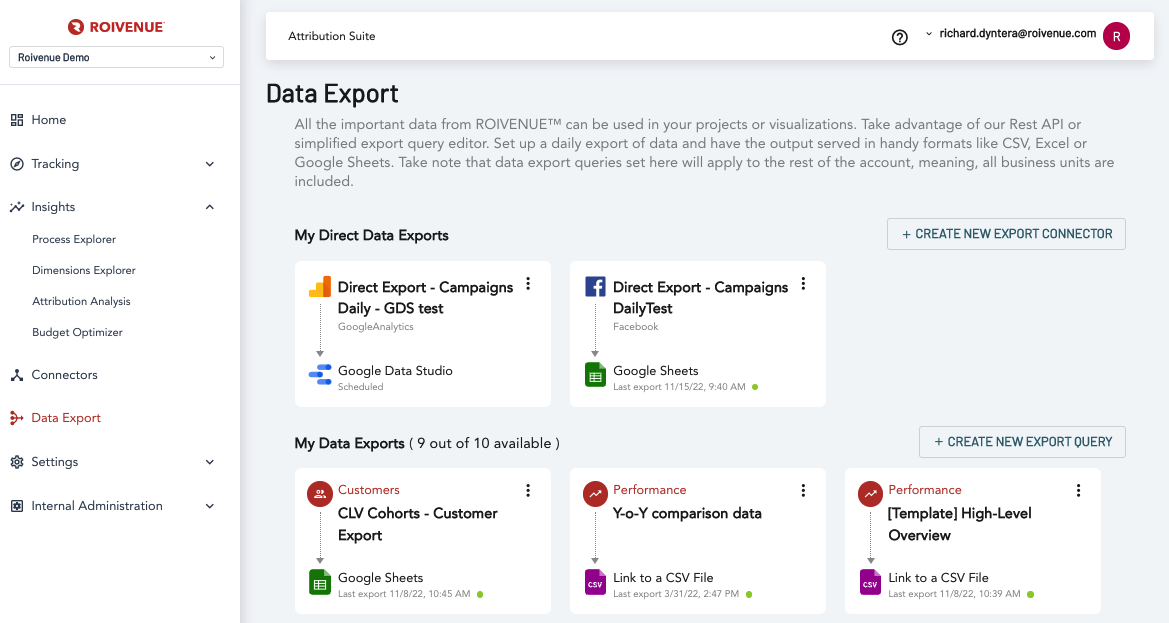The image size is (1169, 623).
Task: Click Last export 11/8/22, 10:45 AM text
Action: pos(404,595)
